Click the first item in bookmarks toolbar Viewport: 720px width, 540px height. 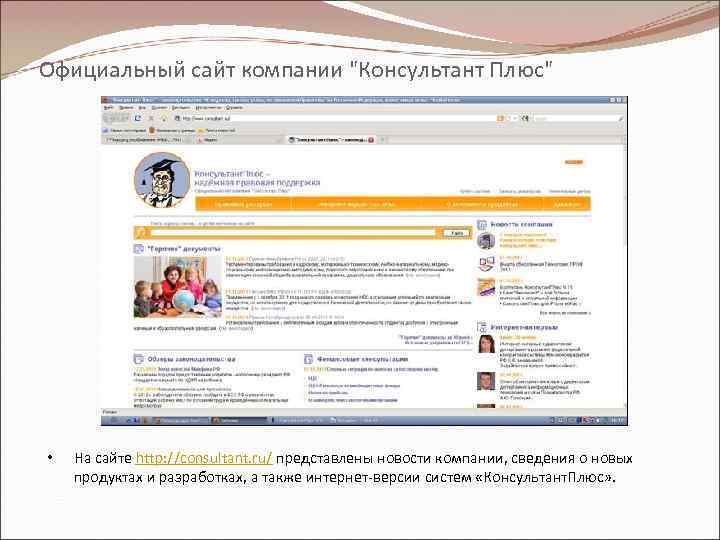click(x=124, y=130)
